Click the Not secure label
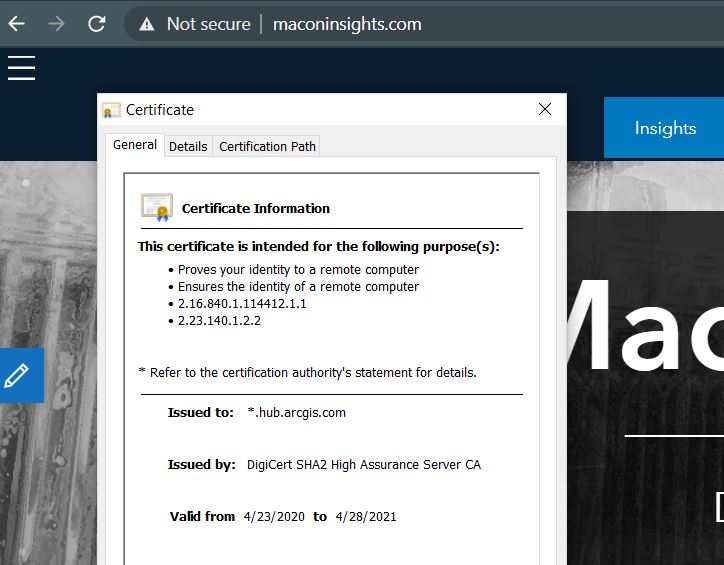The image size is (724, 565). coord(209,24)
